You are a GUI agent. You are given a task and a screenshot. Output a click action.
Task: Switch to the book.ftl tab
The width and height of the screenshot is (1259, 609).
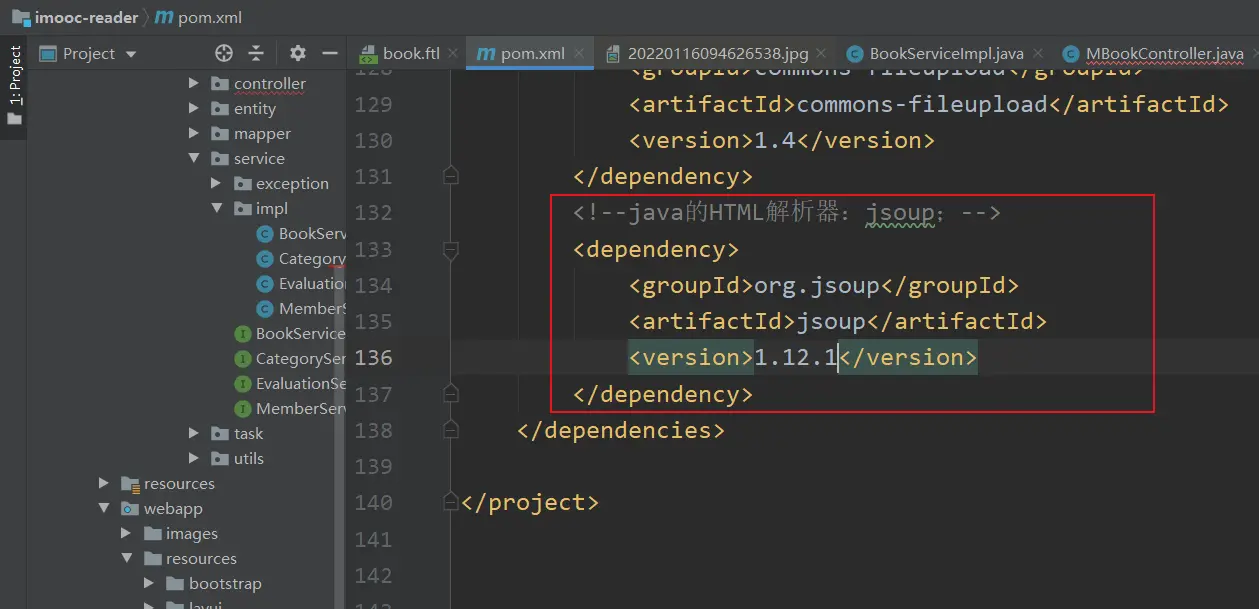[x=410, y=54]
